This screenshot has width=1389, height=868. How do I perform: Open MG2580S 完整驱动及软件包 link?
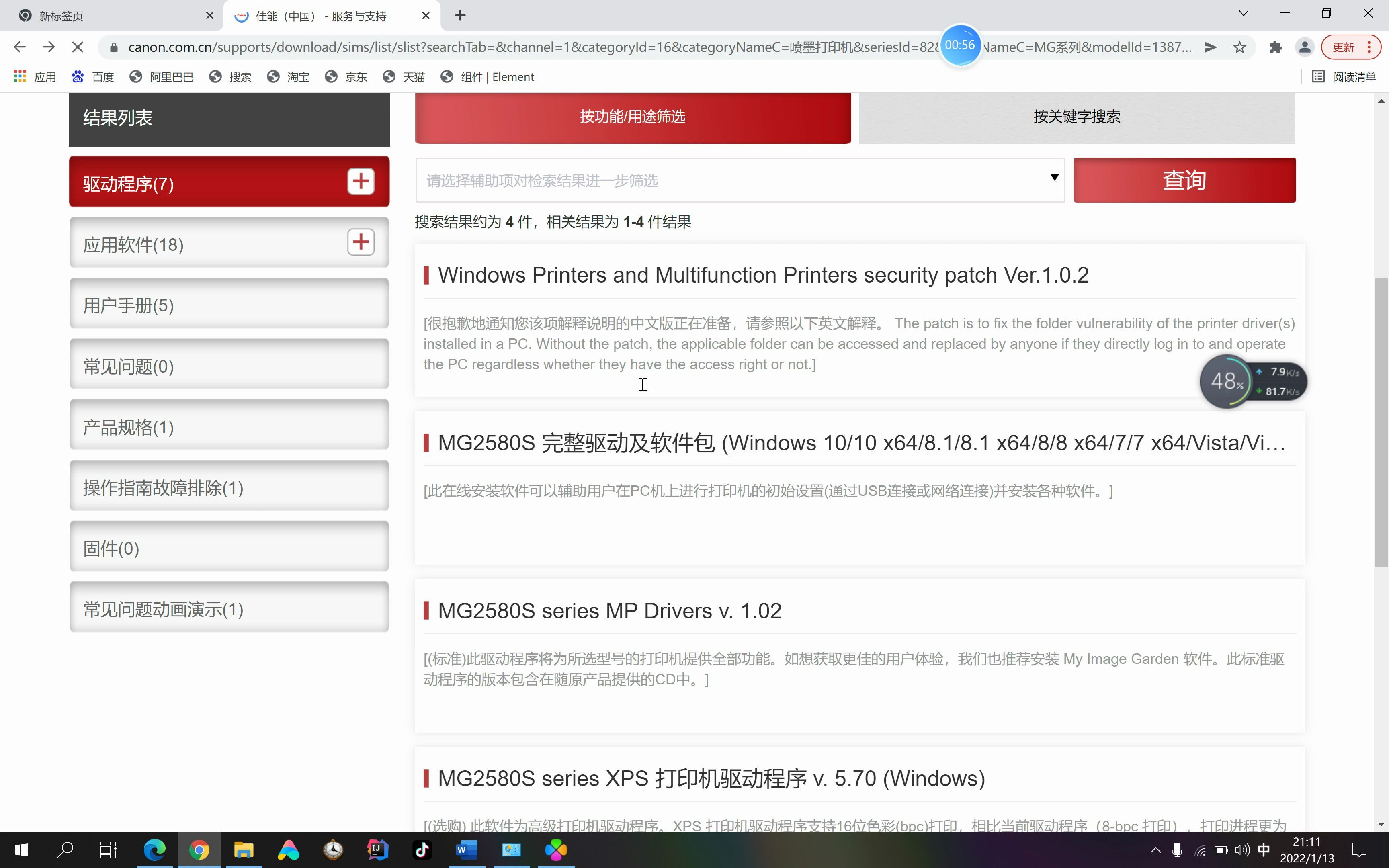pyautogui.click(x=861, y=443)
